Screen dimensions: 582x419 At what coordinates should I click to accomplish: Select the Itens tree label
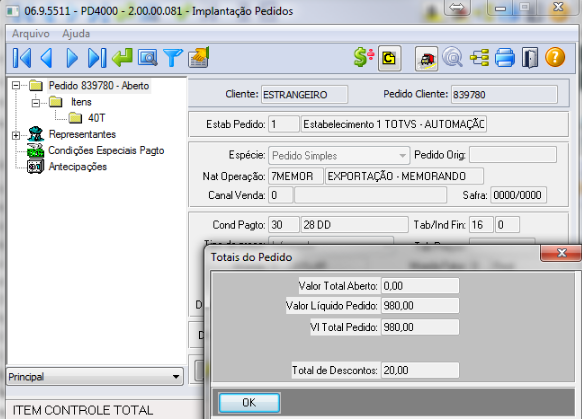coord(81,102)
